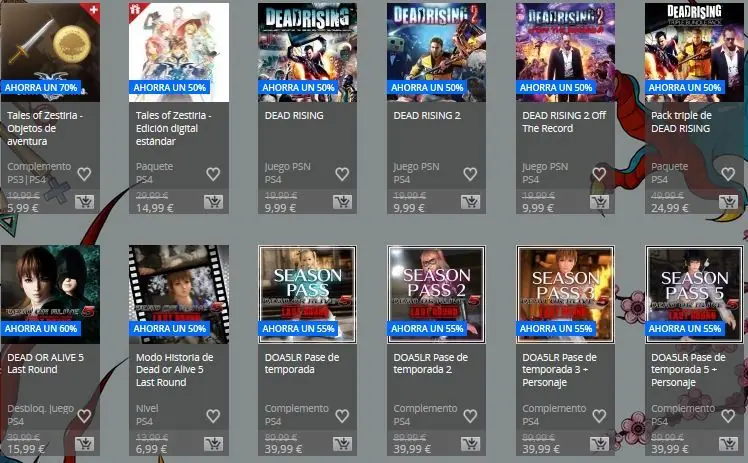Image resolution: width=748 pixels, height=463 pixels.
Task: Put Pack triple de DEAD RISING in cart
Action: pos(728,202)
